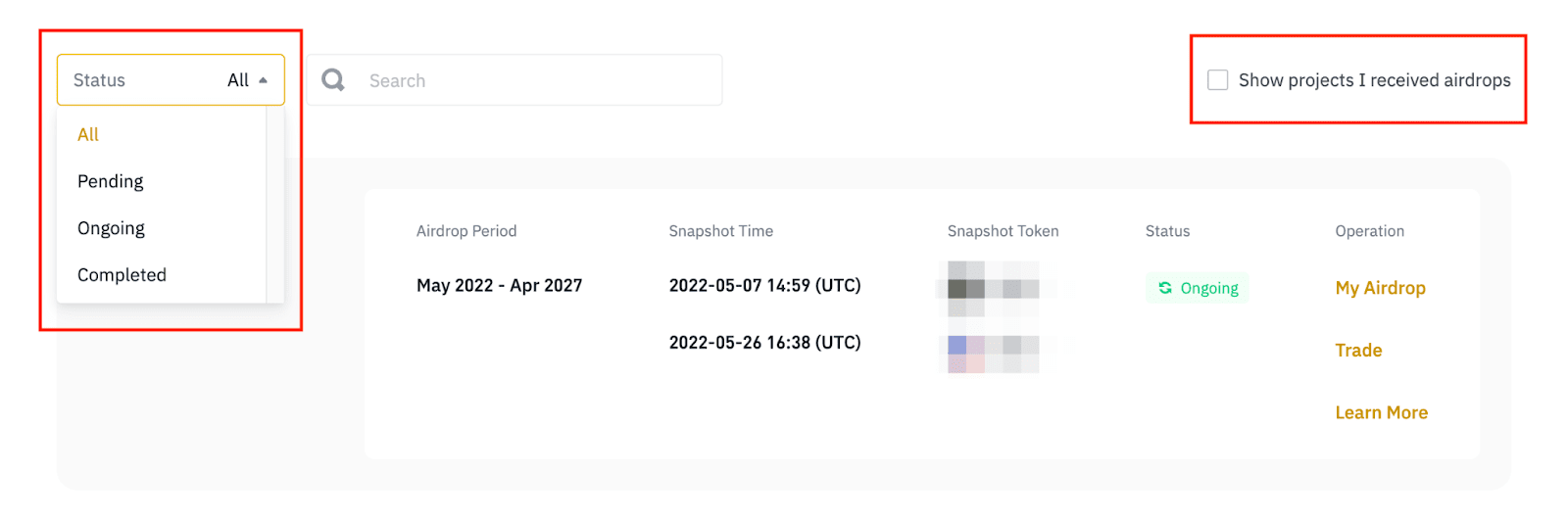1568x522 pixels.
Task: Click the Status dropdown list scrollbar
Action: pyautogui.click(x=274, y=204)
